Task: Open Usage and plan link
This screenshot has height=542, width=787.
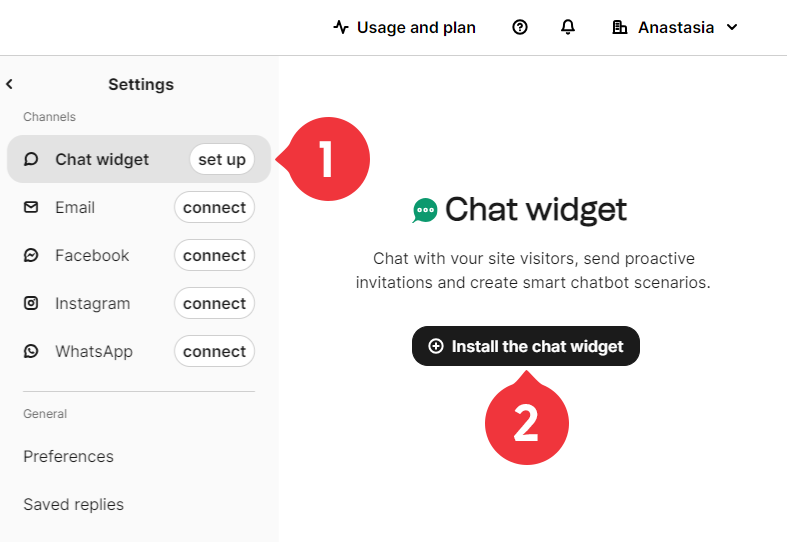Action: click(x=404, y=27)
